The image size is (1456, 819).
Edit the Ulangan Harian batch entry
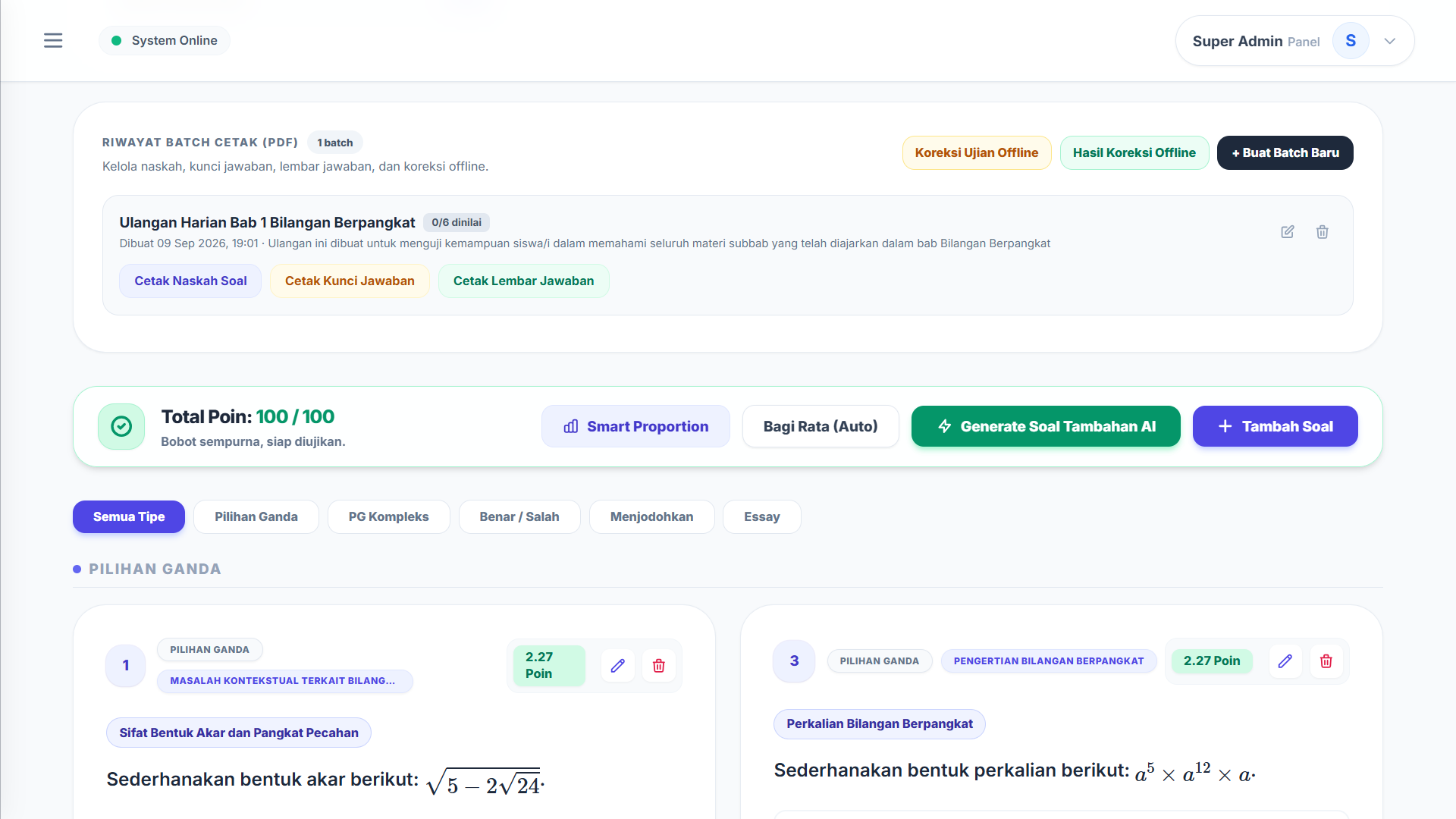click(1288, 232)
